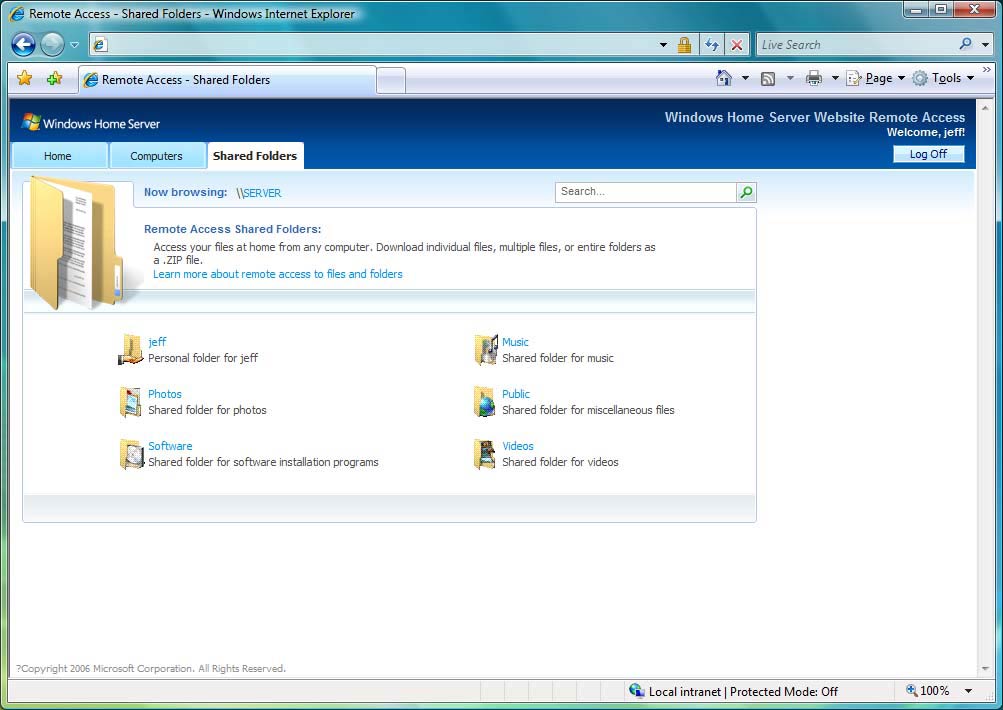
Task: Open the jeff personal folder icon
Action: 131,350
